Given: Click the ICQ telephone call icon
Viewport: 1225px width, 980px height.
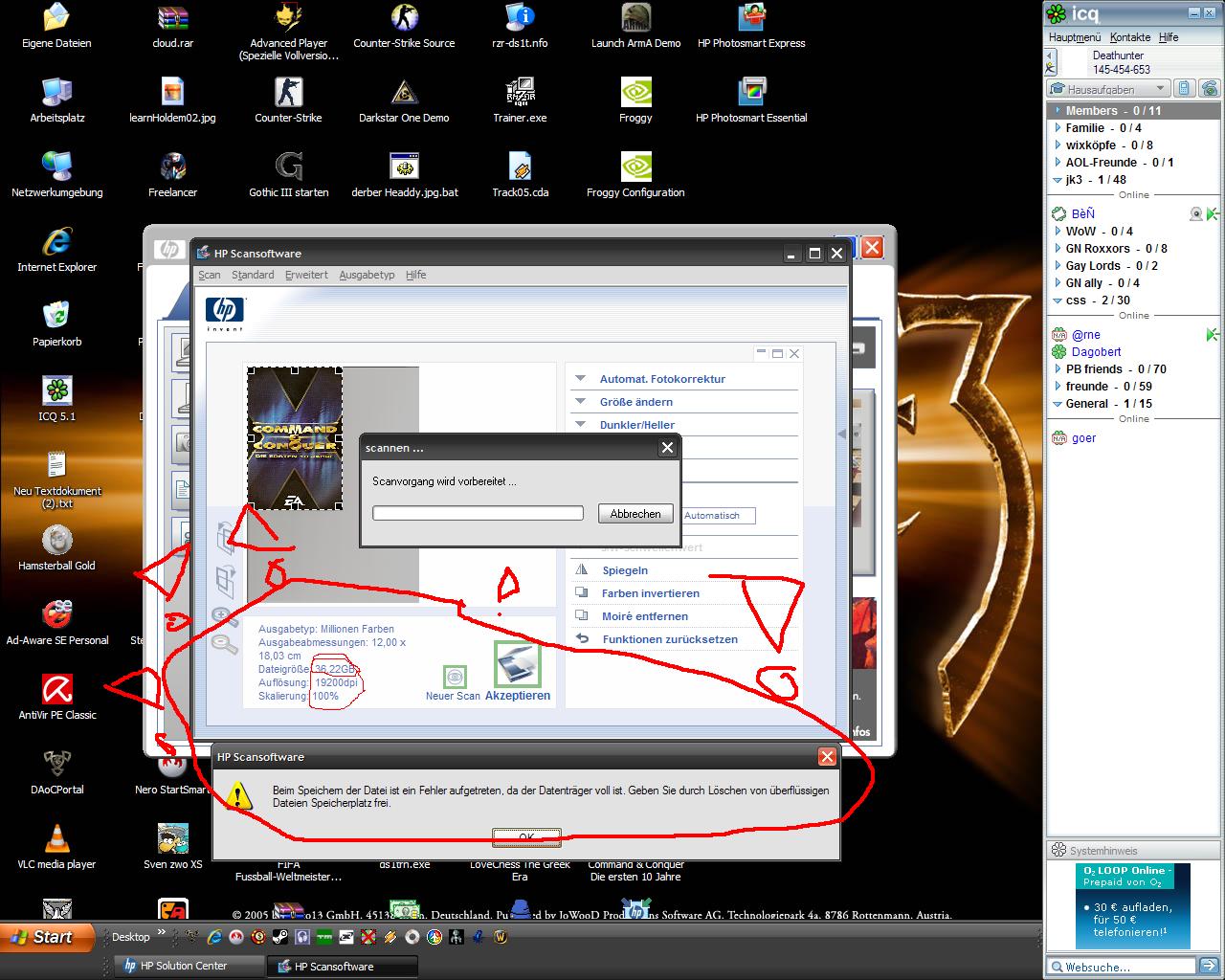Looking at the screenshot, I should click(x=1210, y=89).
